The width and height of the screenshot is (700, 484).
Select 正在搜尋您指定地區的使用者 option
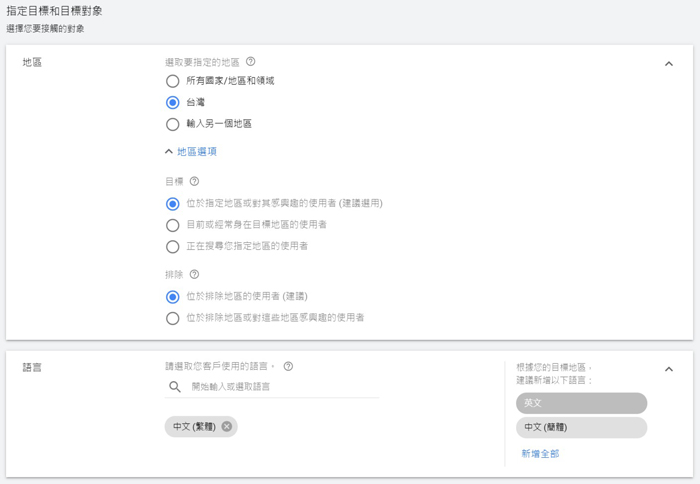click(x=173, y=246)
